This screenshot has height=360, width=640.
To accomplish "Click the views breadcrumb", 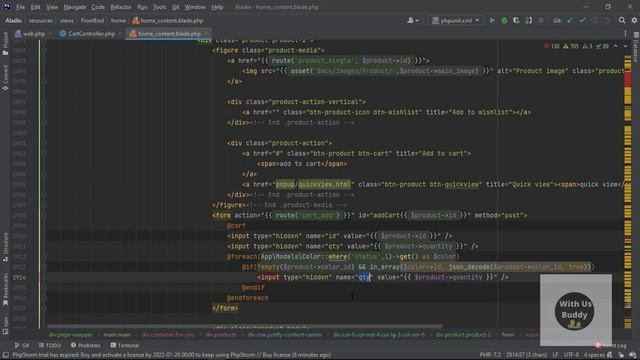I will click(67, 20).
